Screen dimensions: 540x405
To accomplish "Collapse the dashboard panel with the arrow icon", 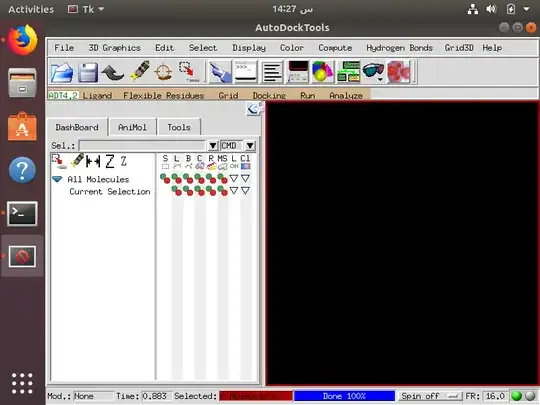I will pos(253,110).
